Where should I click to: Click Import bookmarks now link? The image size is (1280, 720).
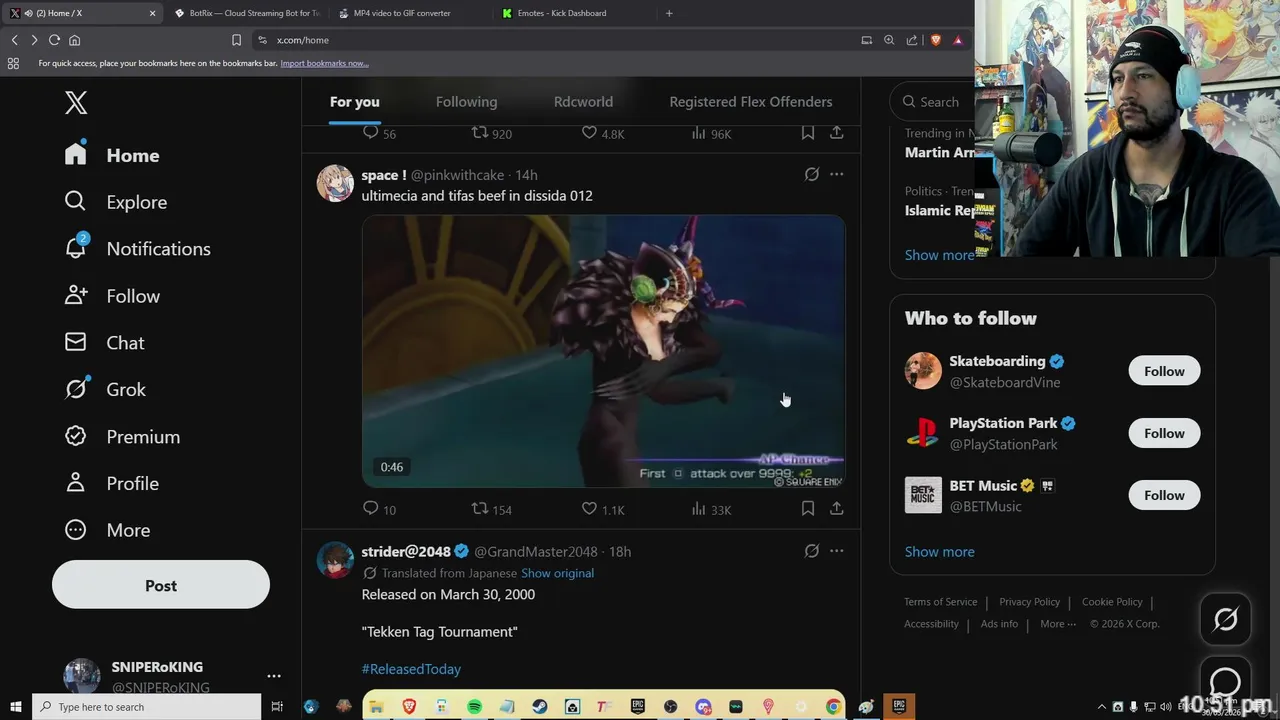pos(324,63)
